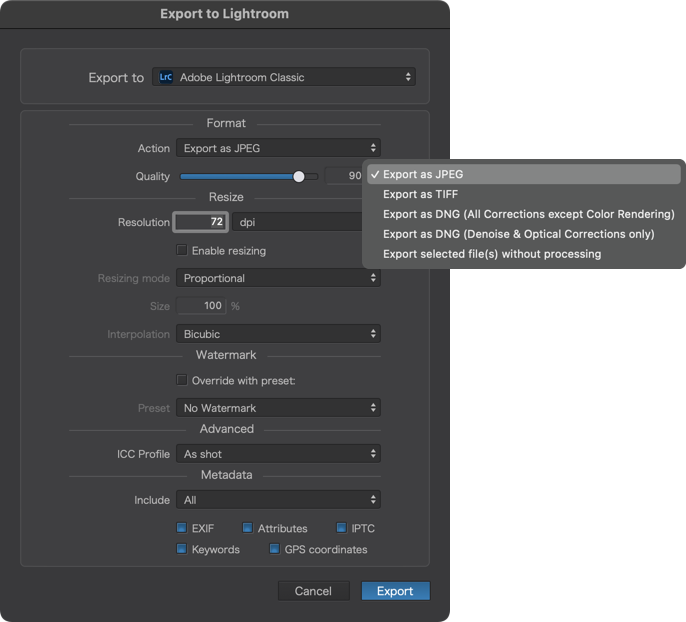This screenshot has height=622, width=686.
Task: Open the ICC Profile dropdown
Action: pos(278,454)
